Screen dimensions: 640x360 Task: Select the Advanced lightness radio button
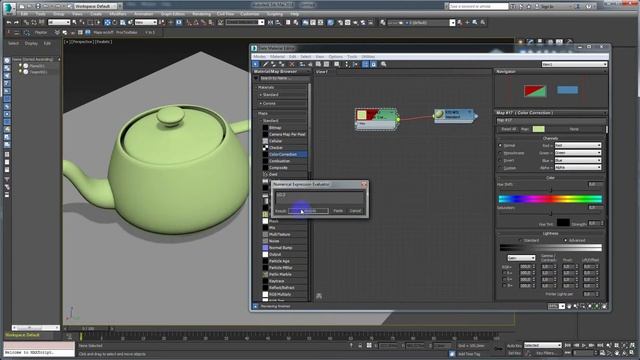coord(565,240)
